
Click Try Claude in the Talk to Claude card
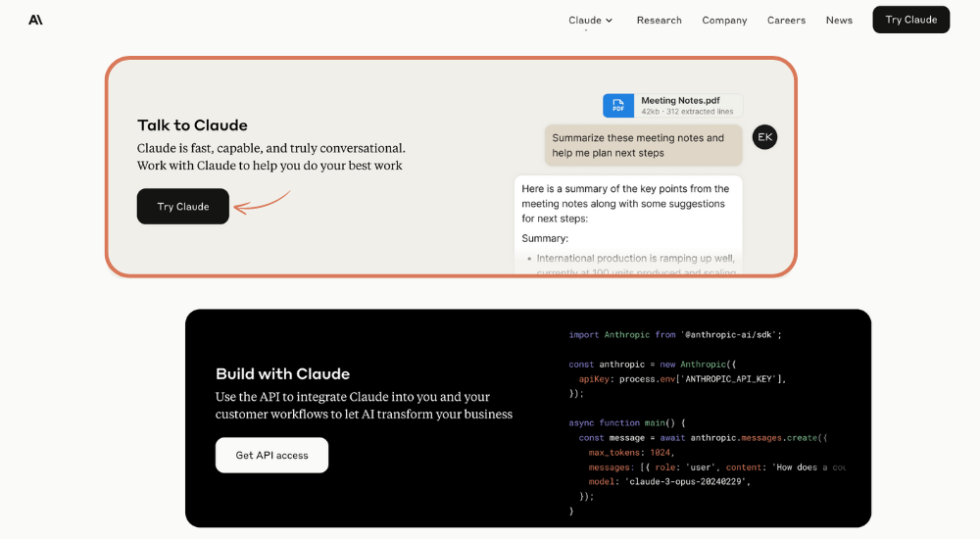183,207
